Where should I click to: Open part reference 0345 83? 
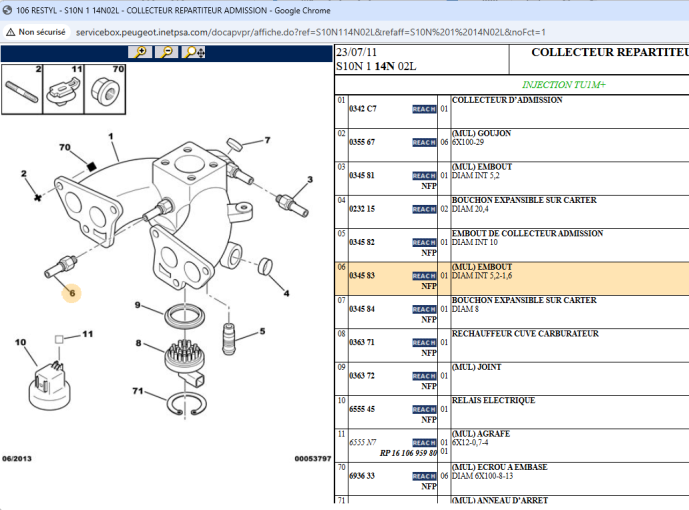[x=362, y=276]
